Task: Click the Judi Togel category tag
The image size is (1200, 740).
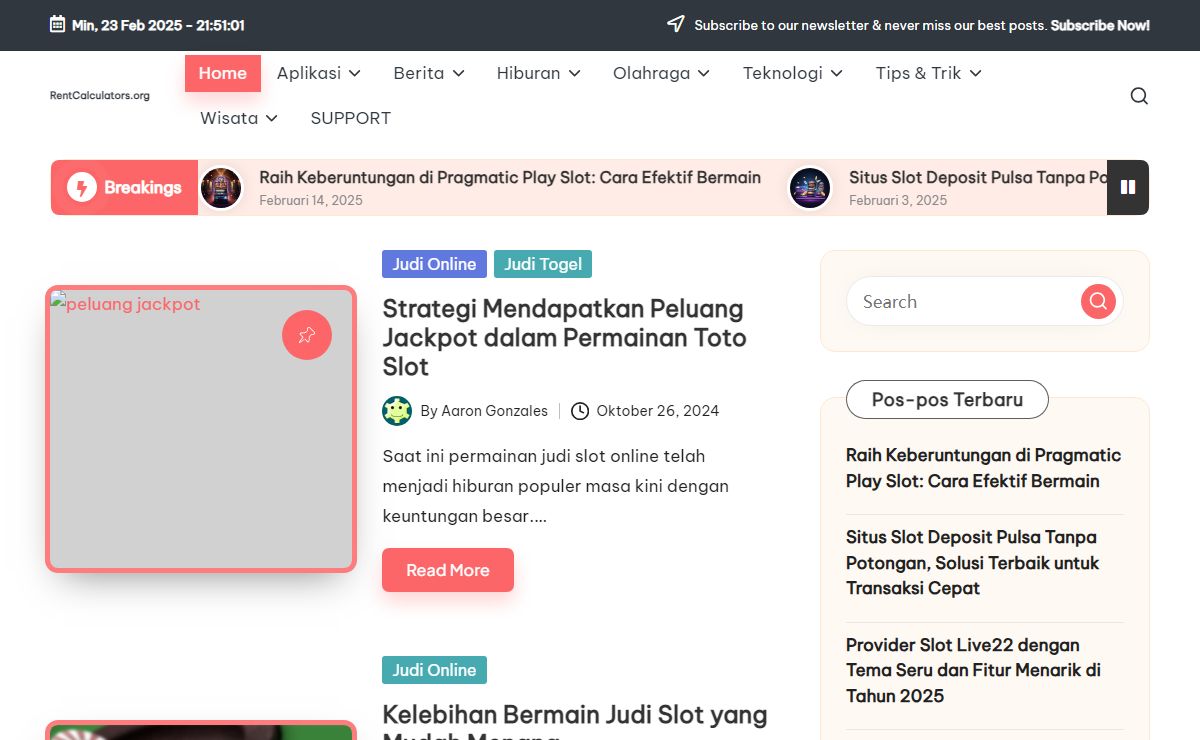Action: click(x=543, y=264)
